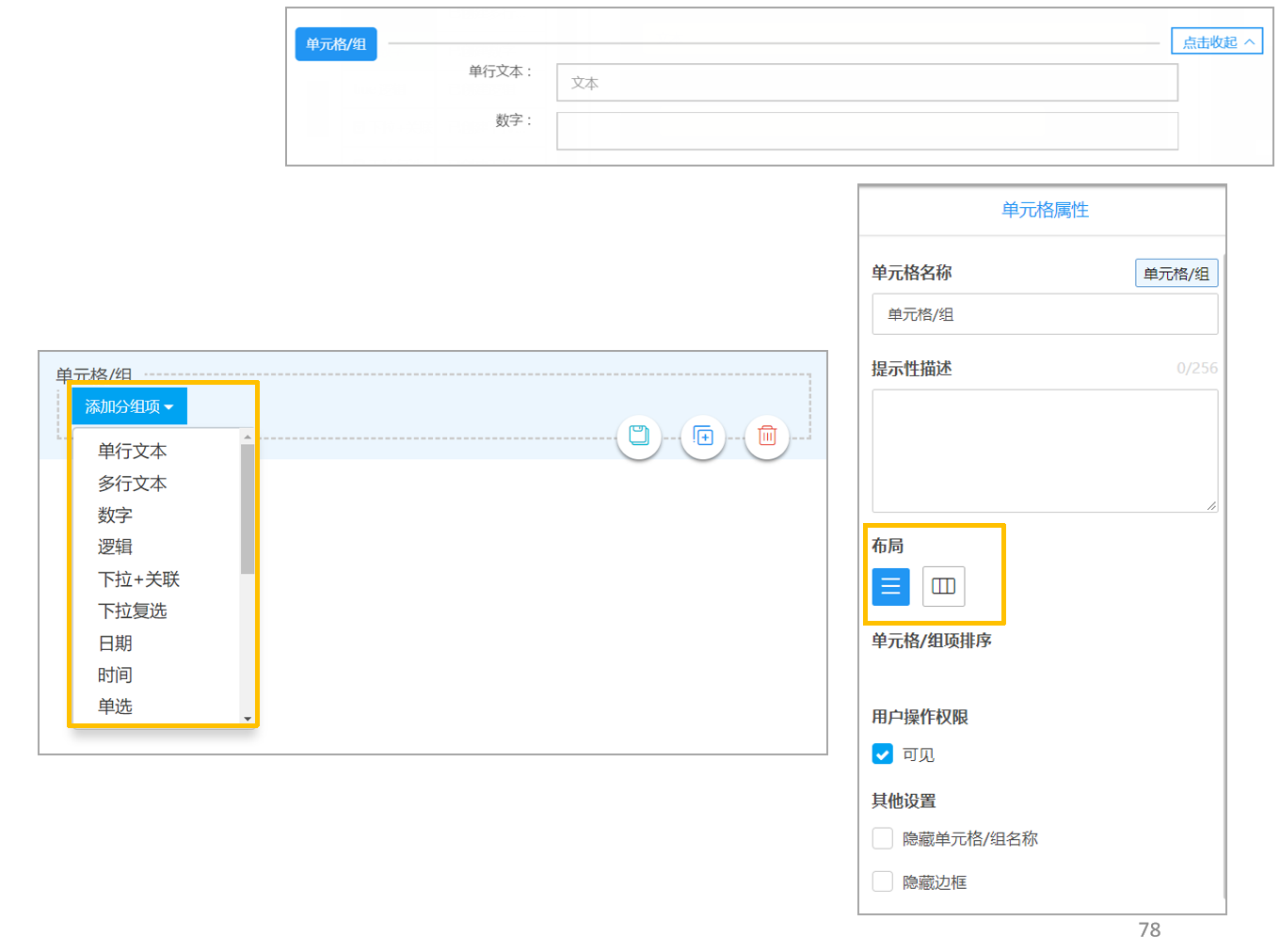Click the copy/duplicate icon button
This screenshot has width=1280, height=952.
point(703,436)
